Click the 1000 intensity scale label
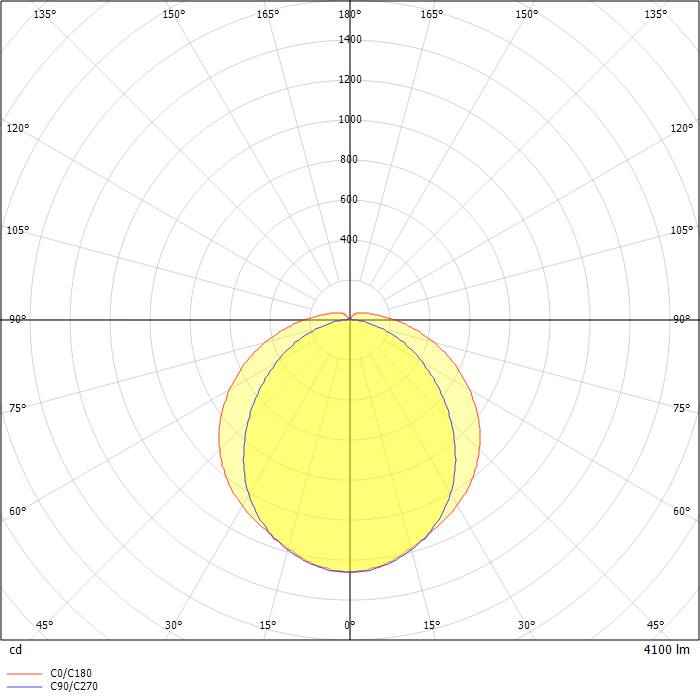Viewport: 700px width, 700px height. click(350, 119)
